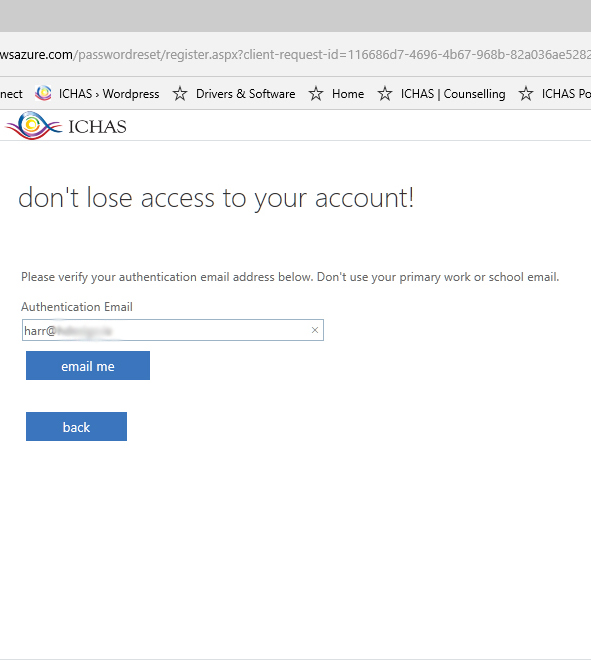Image resolution: width=591 pixels, height=669 pixels.
Task: Click the star icon beside ICHAS Po bookmark
Action: 526,93
